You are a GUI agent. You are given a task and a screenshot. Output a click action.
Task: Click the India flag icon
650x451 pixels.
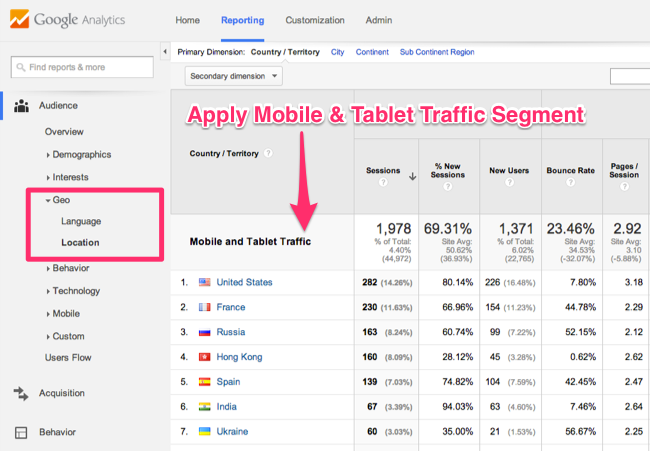point(204,407)
